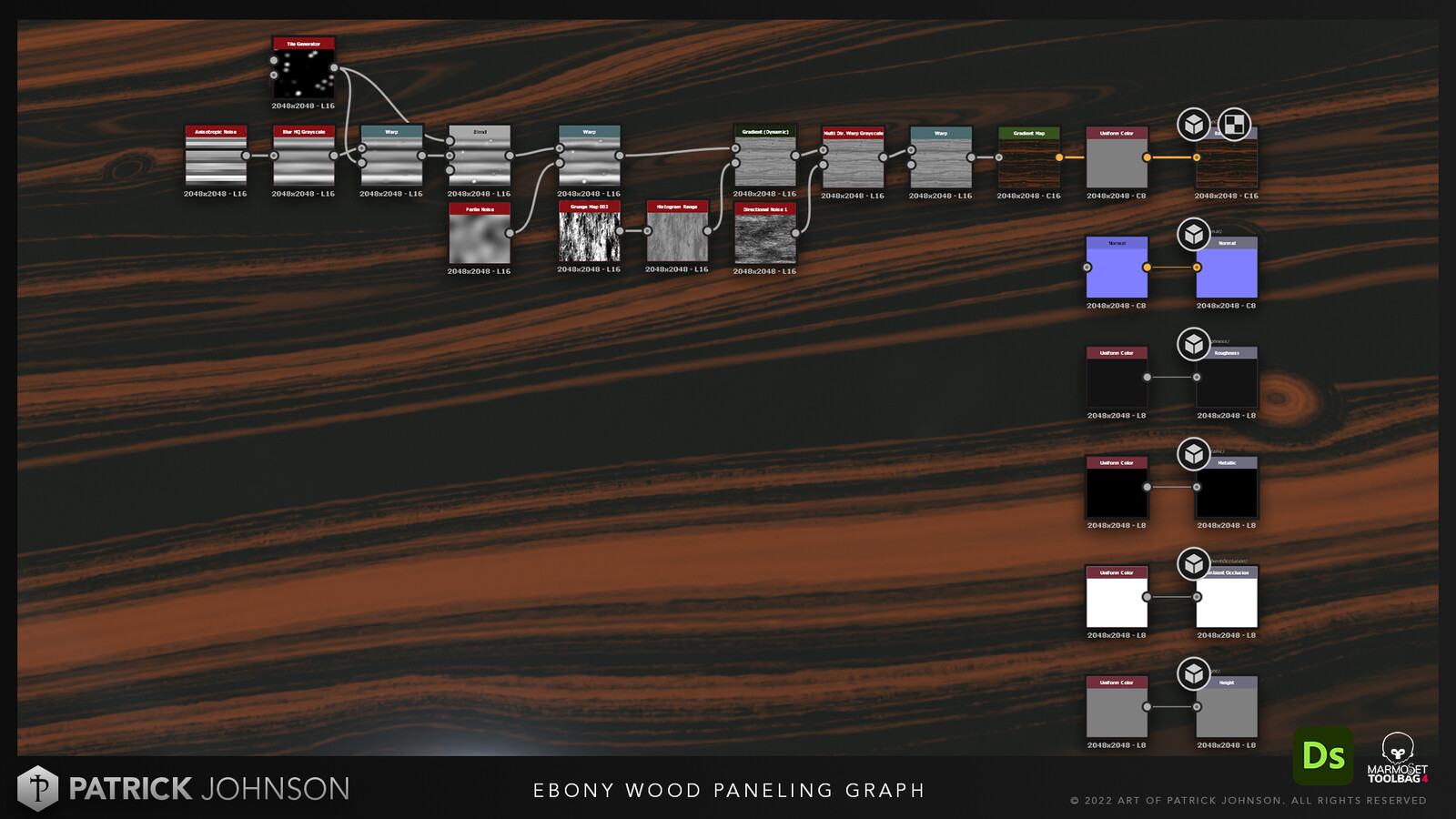Click the 2022 Art of Patrick Johnson copyright text

pos(1249,801)
